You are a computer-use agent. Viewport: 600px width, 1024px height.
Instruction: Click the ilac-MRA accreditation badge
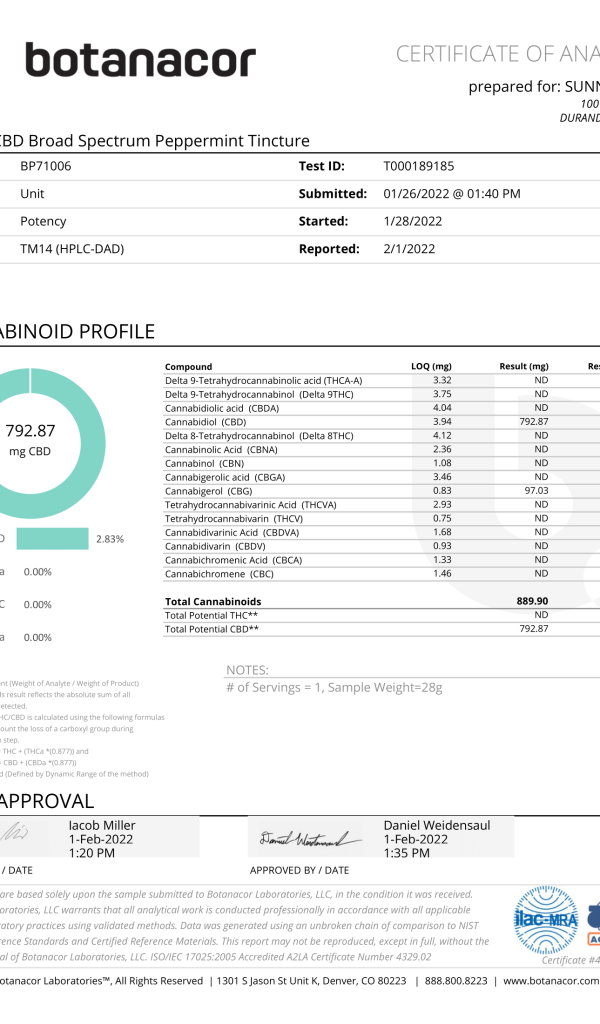(x=546, y=920)
